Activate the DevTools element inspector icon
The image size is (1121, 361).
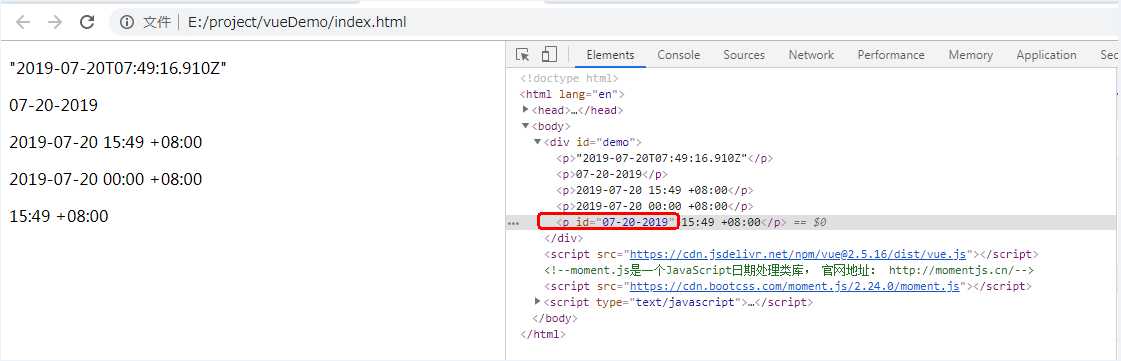pos(523,55)
